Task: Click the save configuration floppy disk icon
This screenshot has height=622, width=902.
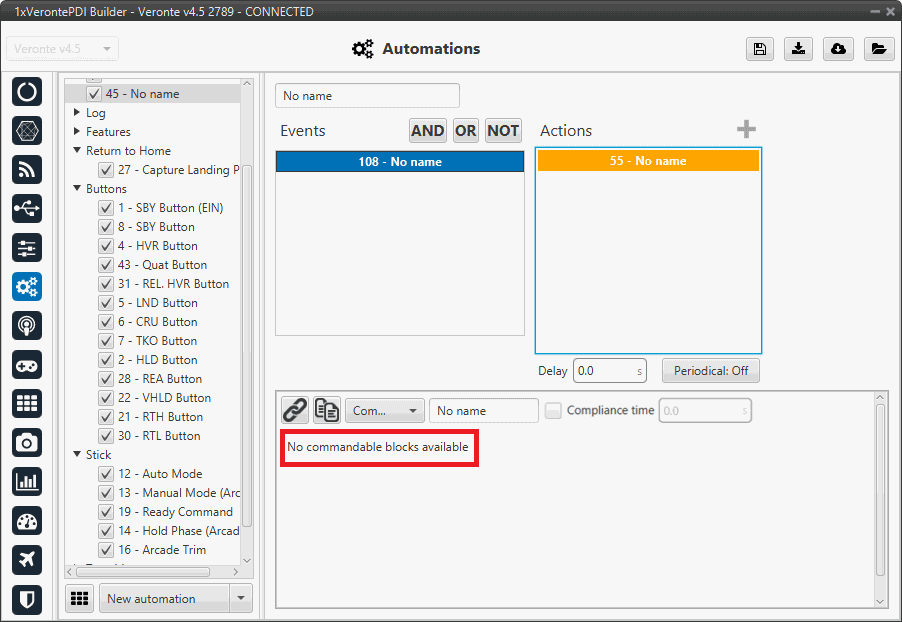Action: [x=760, y=49]
